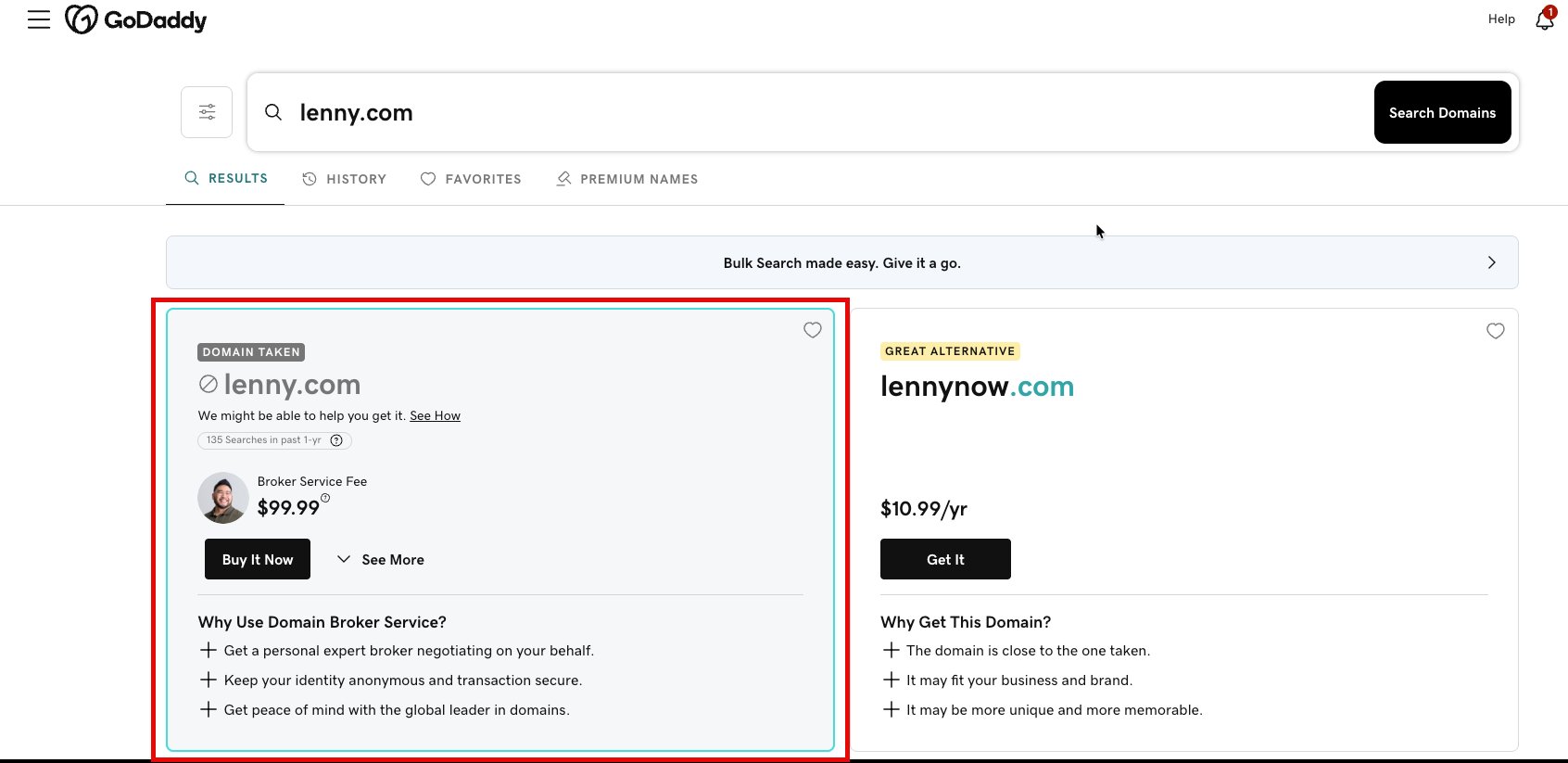Expand 'It may be more unique' item
This screenshot has height=763, width=1568.
click(x=891, y=709)
